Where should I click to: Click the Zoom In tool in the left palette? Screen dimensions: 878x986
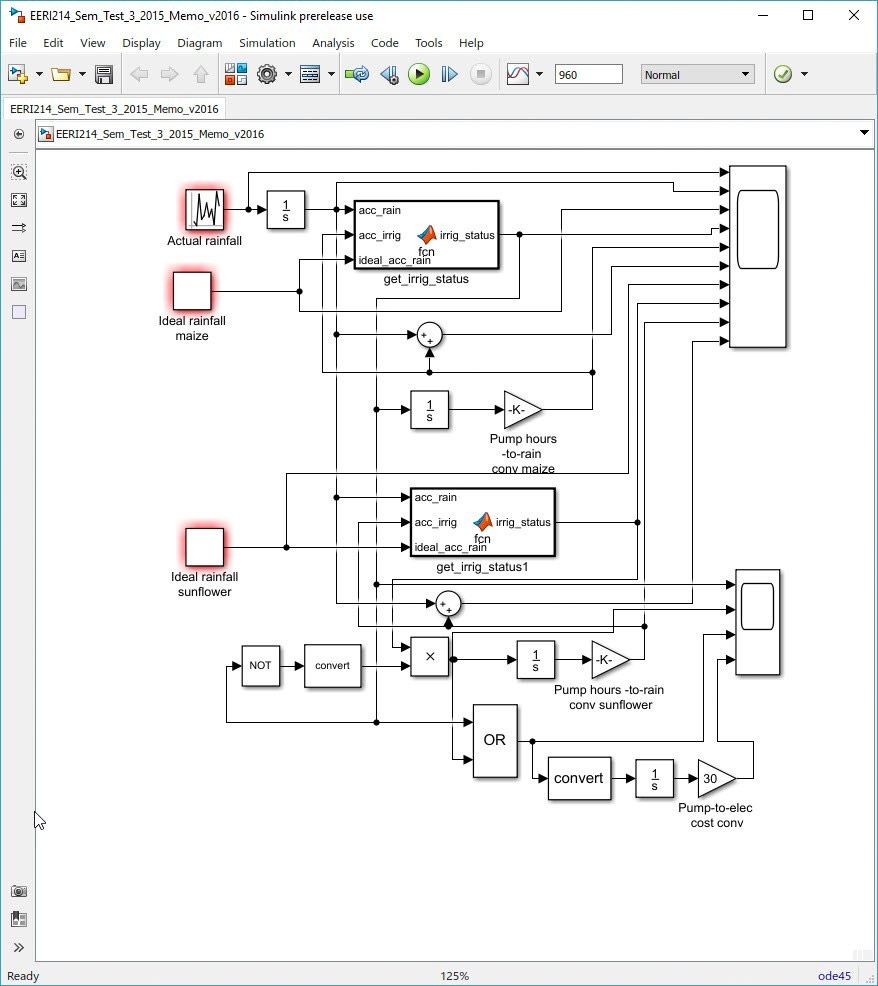coord(19,172)
